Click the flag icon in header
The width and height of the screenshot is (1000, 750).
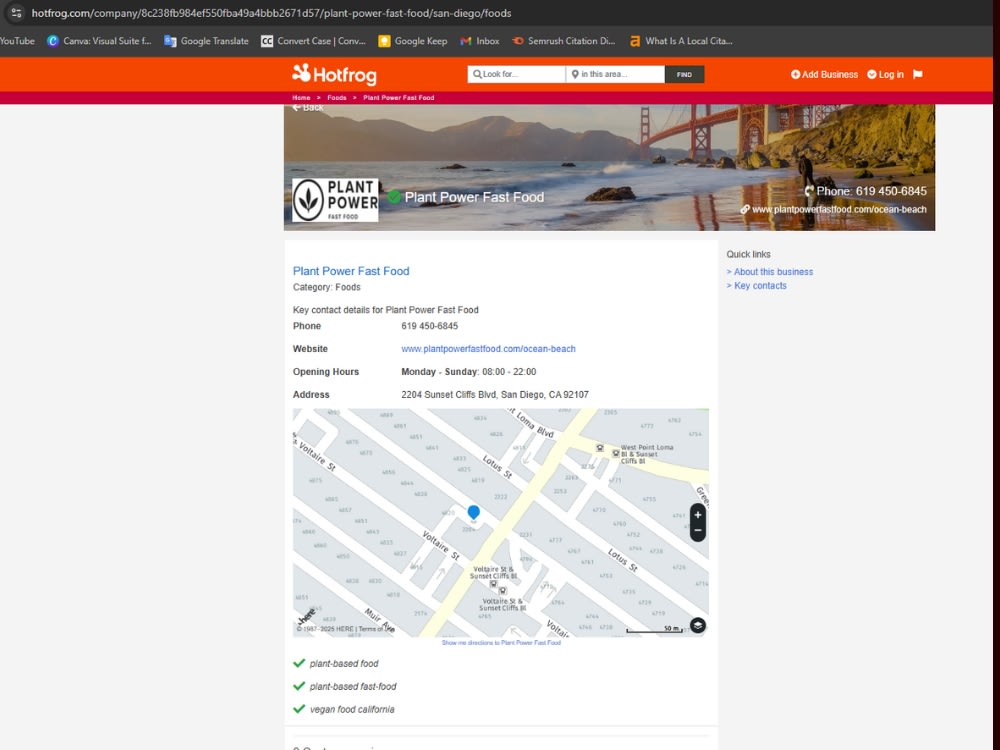pyautogui.click(x=918, y=74)
